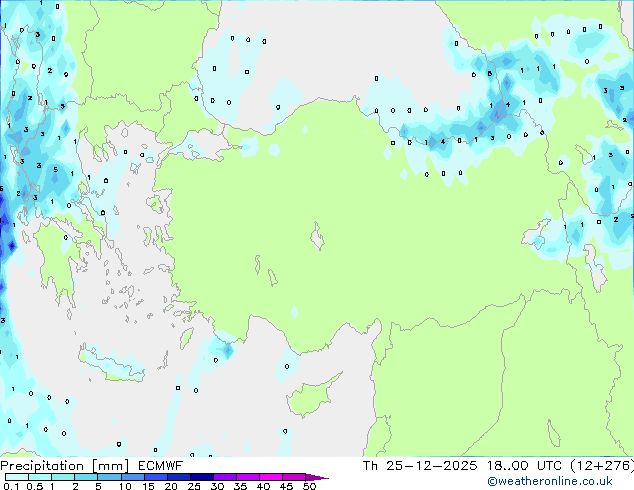This screenshot has width=634, height=490.
Task: Click the 1–2 mm legend color box
Action: (x=63, y=477)
